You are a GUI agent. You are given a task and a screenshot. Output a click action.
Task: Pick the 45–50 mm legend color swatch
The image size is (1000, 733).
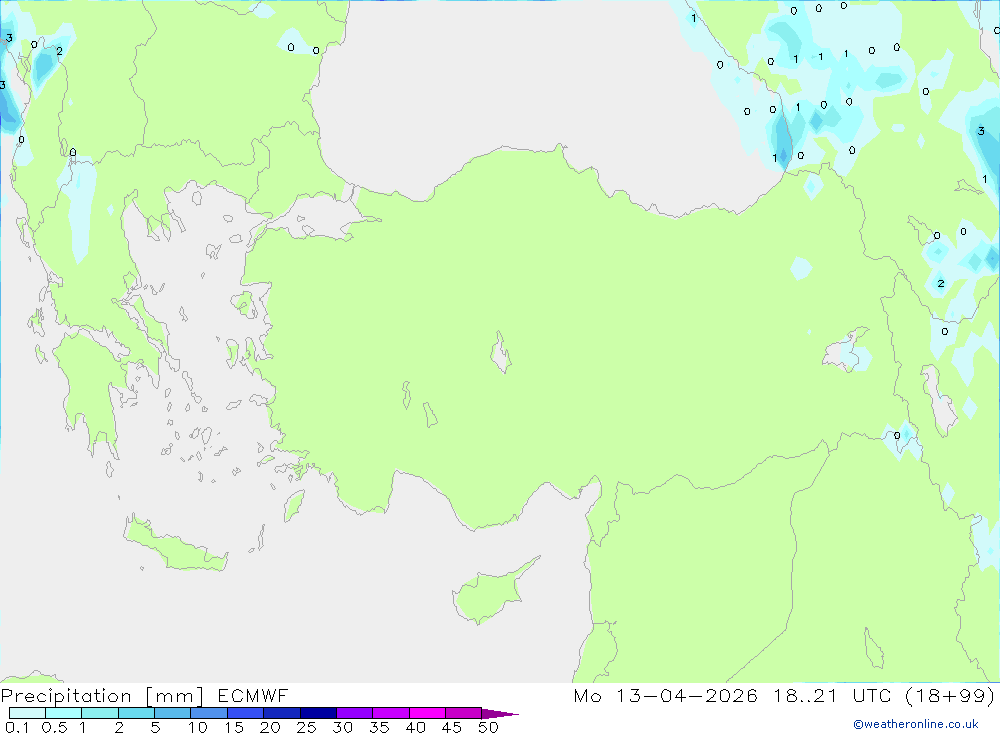point(463,713)
